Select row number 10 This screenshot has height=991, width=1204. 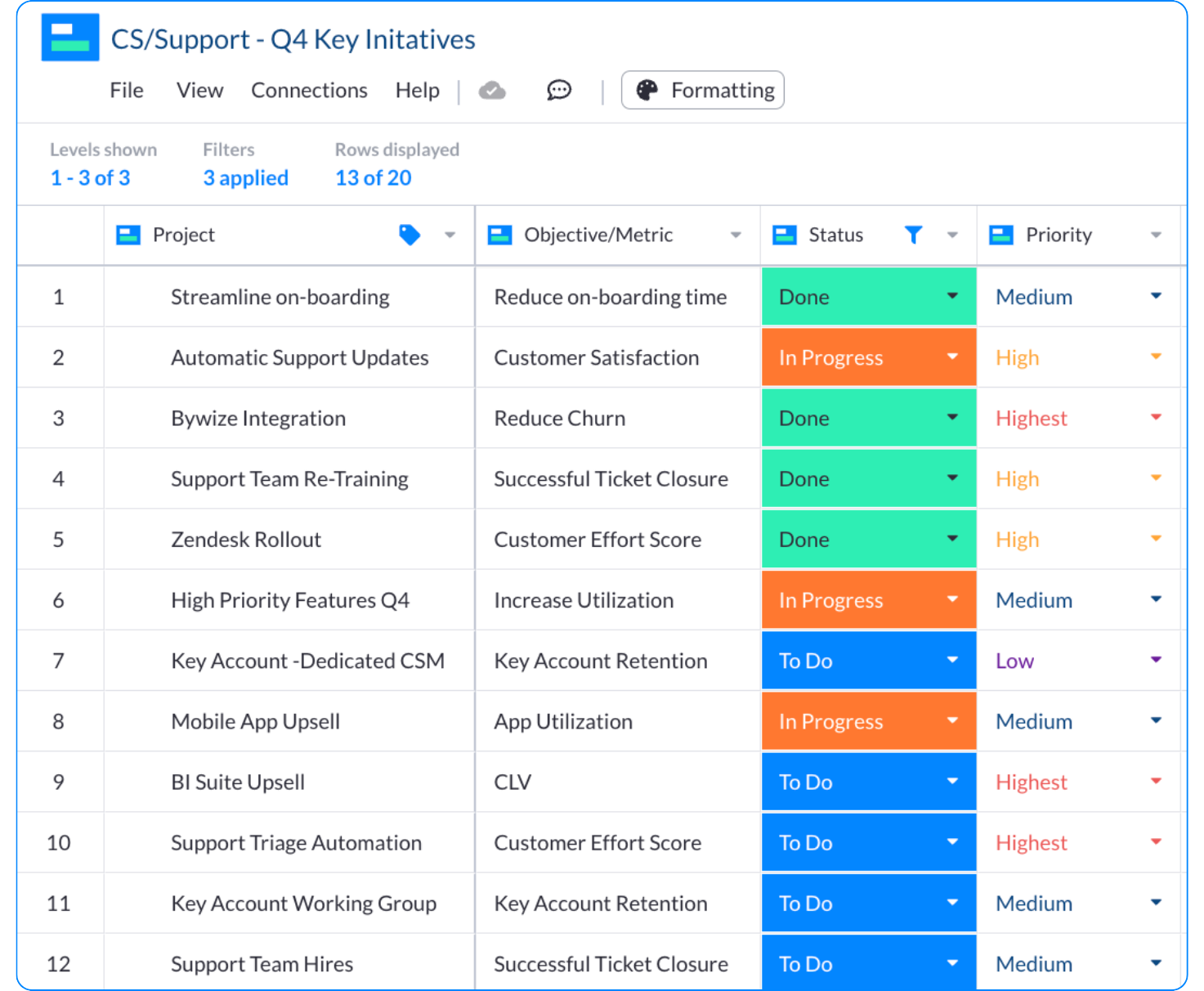pos(59,843)
